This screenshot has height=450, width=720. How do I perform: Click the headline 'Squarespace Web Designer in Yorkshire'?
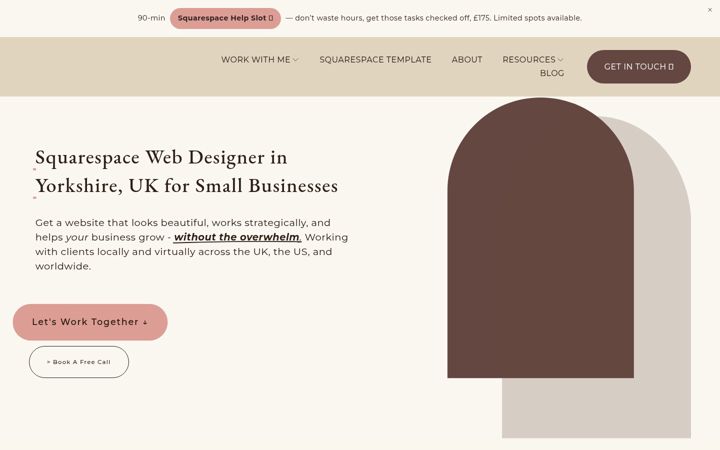(x=186, y=172)
